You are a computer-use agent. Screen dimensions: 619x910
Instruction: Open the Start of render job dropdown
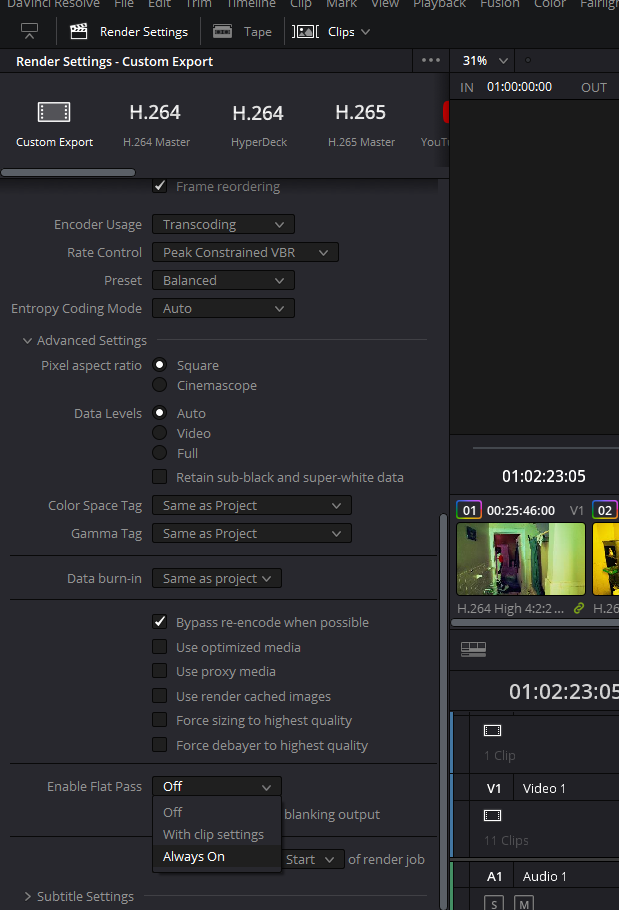[x=313, y=860]
